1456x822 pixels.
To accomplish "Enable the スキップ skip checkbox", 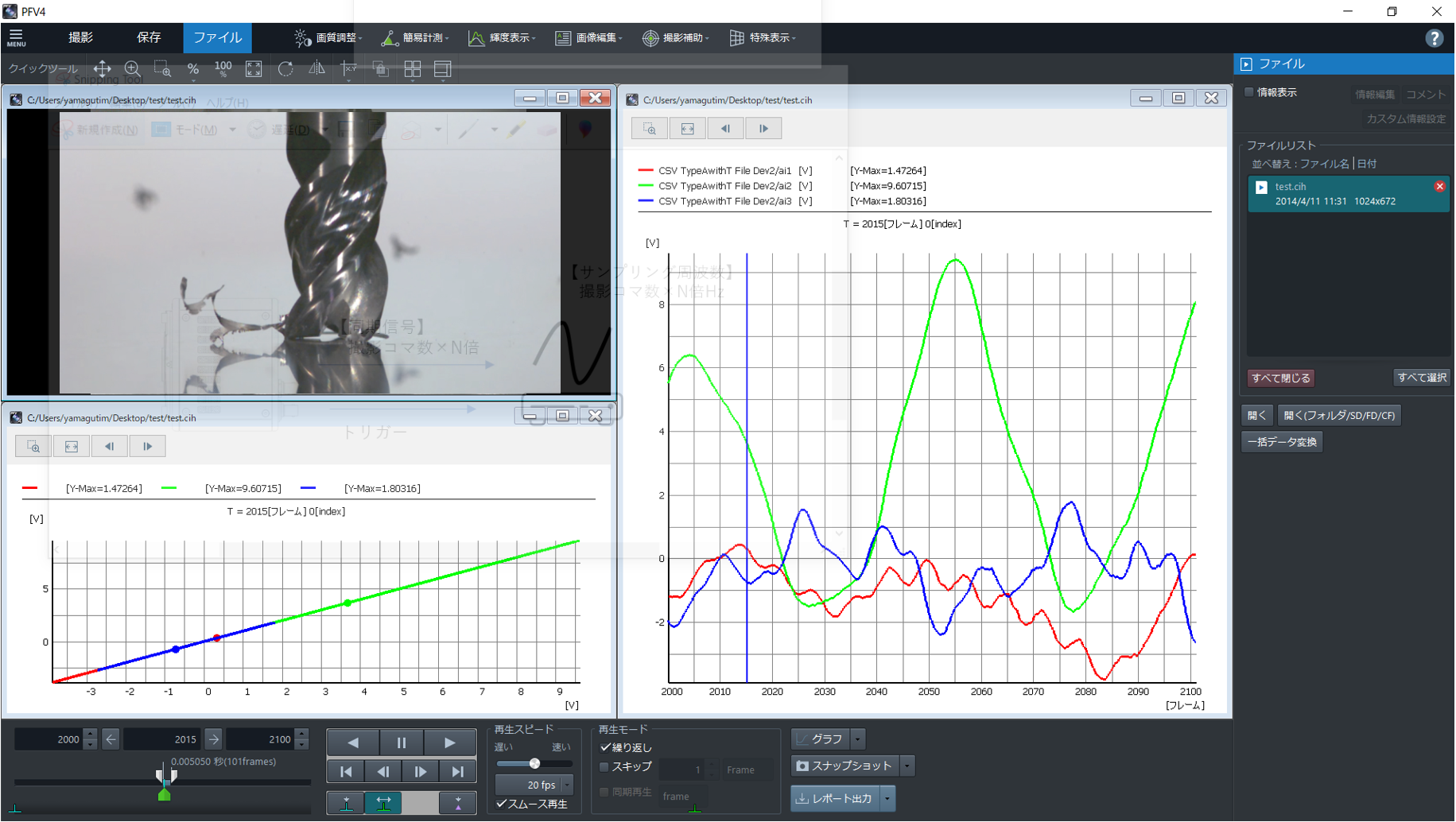I will (x=604, y=767).
